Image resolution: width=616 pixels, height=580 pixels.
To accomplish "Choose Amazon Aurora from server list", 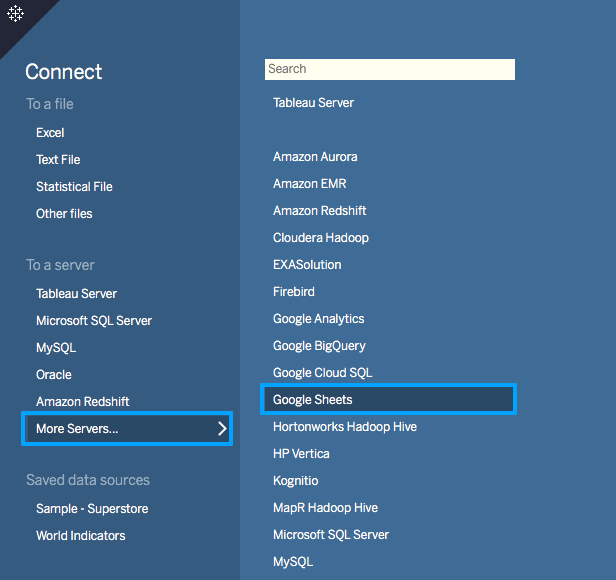I will point(315,157).
